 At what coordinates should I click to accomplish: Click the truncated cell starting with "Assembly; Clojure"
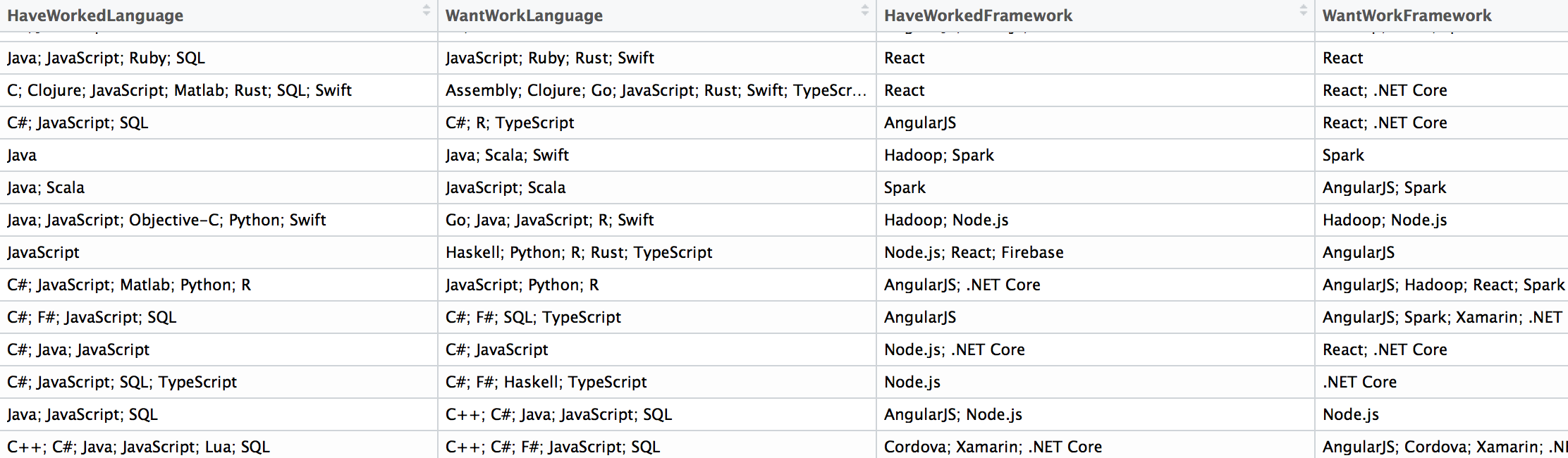(x=656, y=90)
